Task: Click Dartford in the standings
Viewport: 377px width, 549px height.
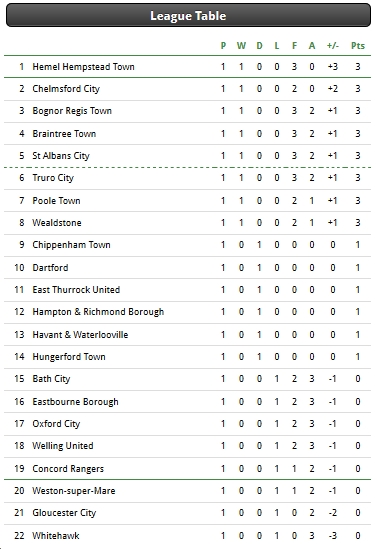Action: point(50,268)
